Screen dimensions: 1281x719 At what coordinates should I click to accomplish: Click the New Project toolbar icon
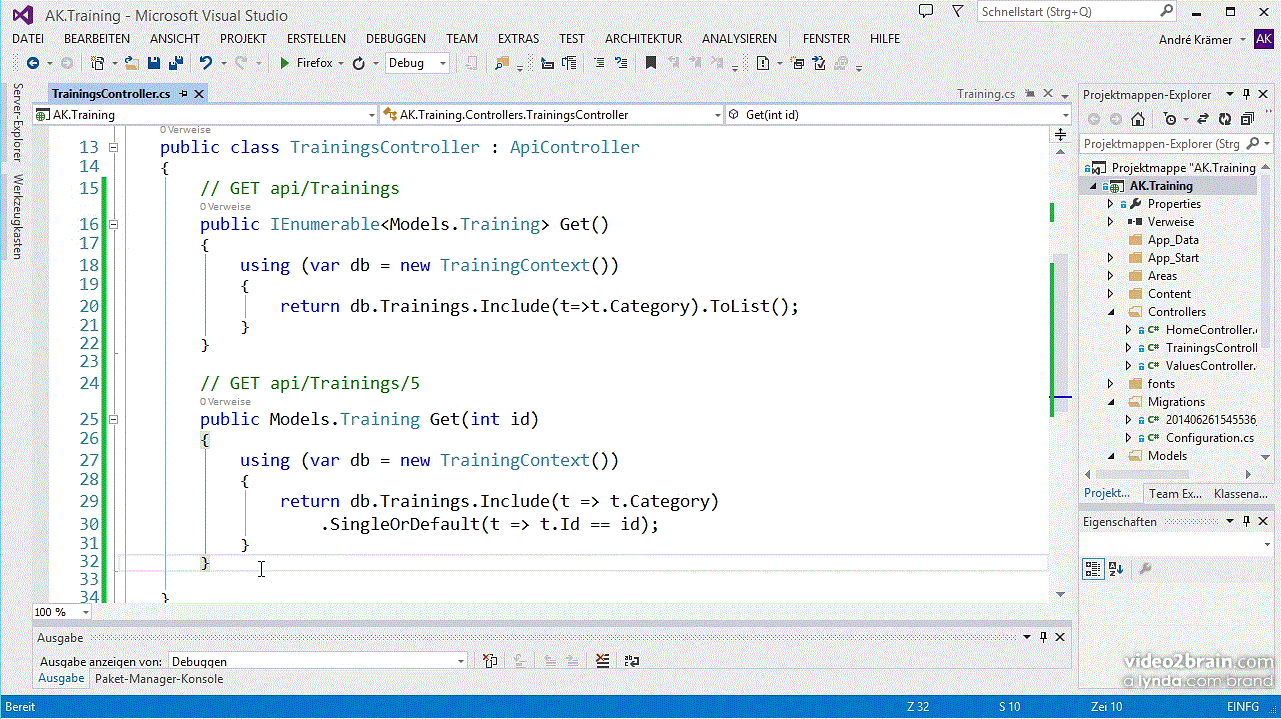point(98,63)
